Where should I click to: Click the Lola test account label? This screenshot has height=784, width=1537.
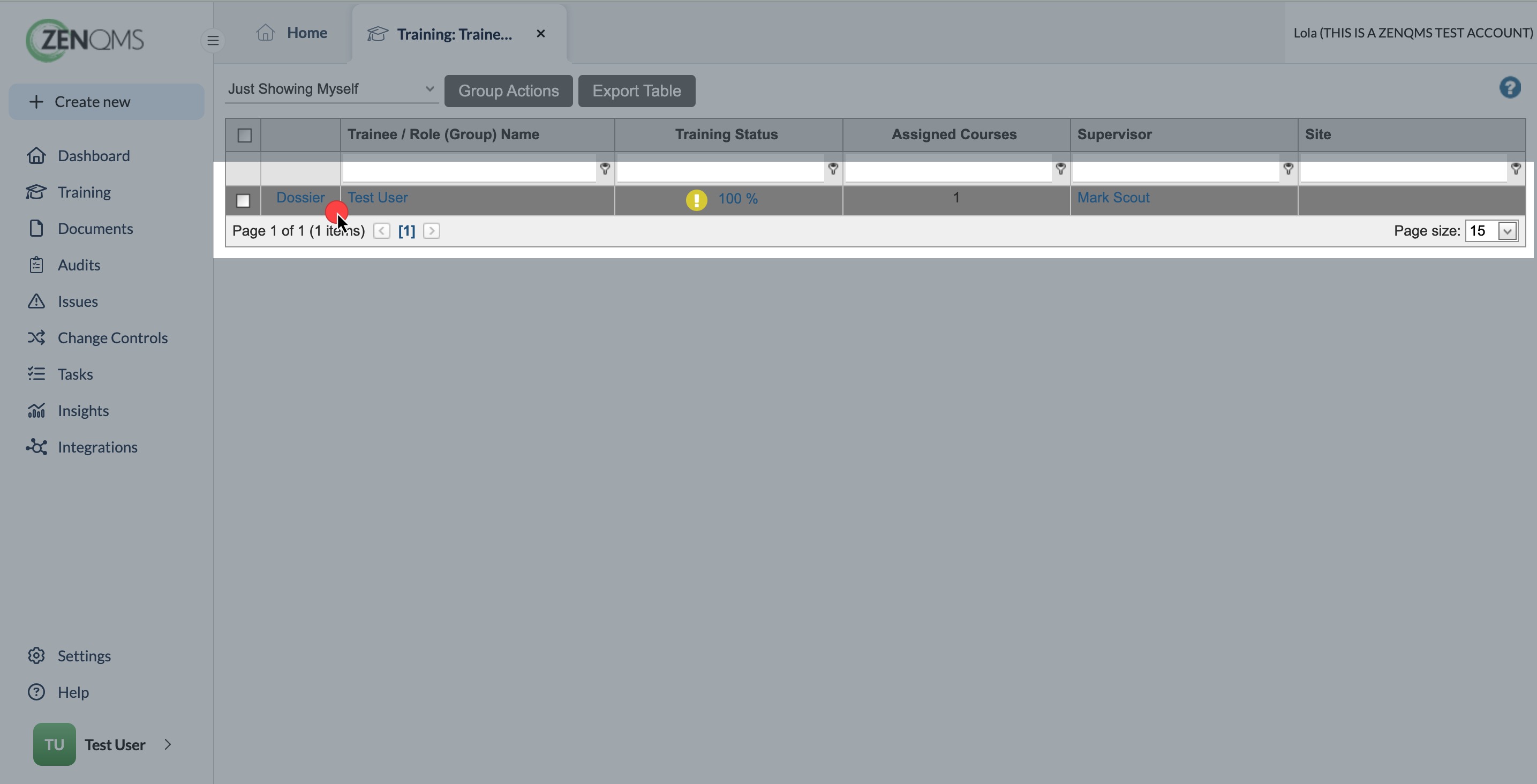point(1412,33)
